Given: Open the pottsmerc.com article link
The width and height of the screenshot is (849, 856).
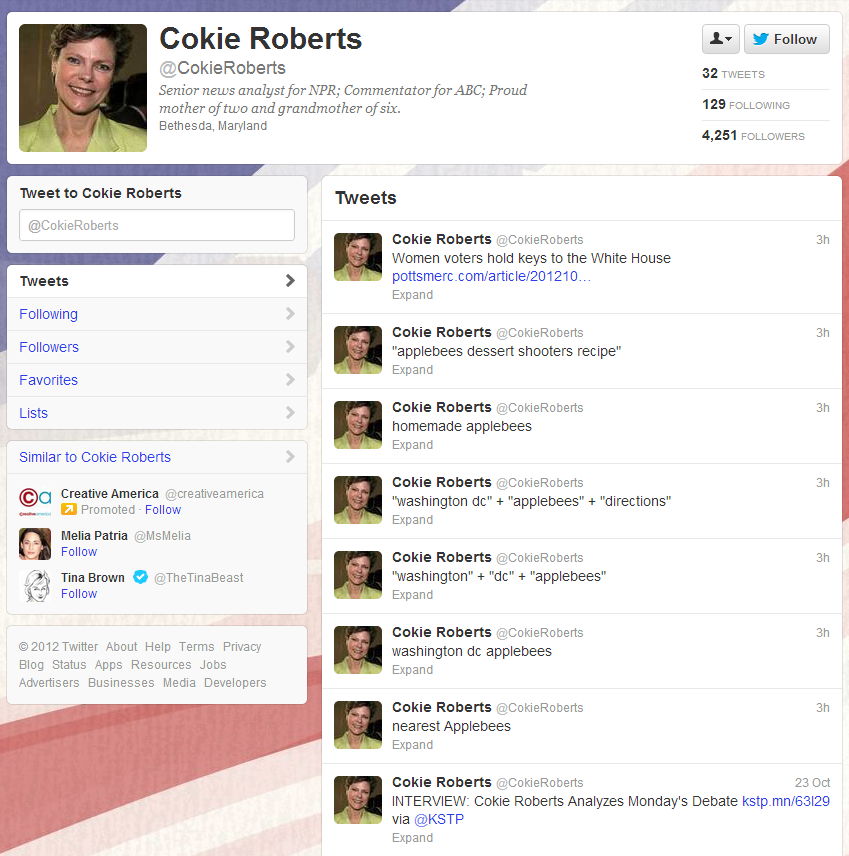Looking at the screenshot, I should coord(491,276).
